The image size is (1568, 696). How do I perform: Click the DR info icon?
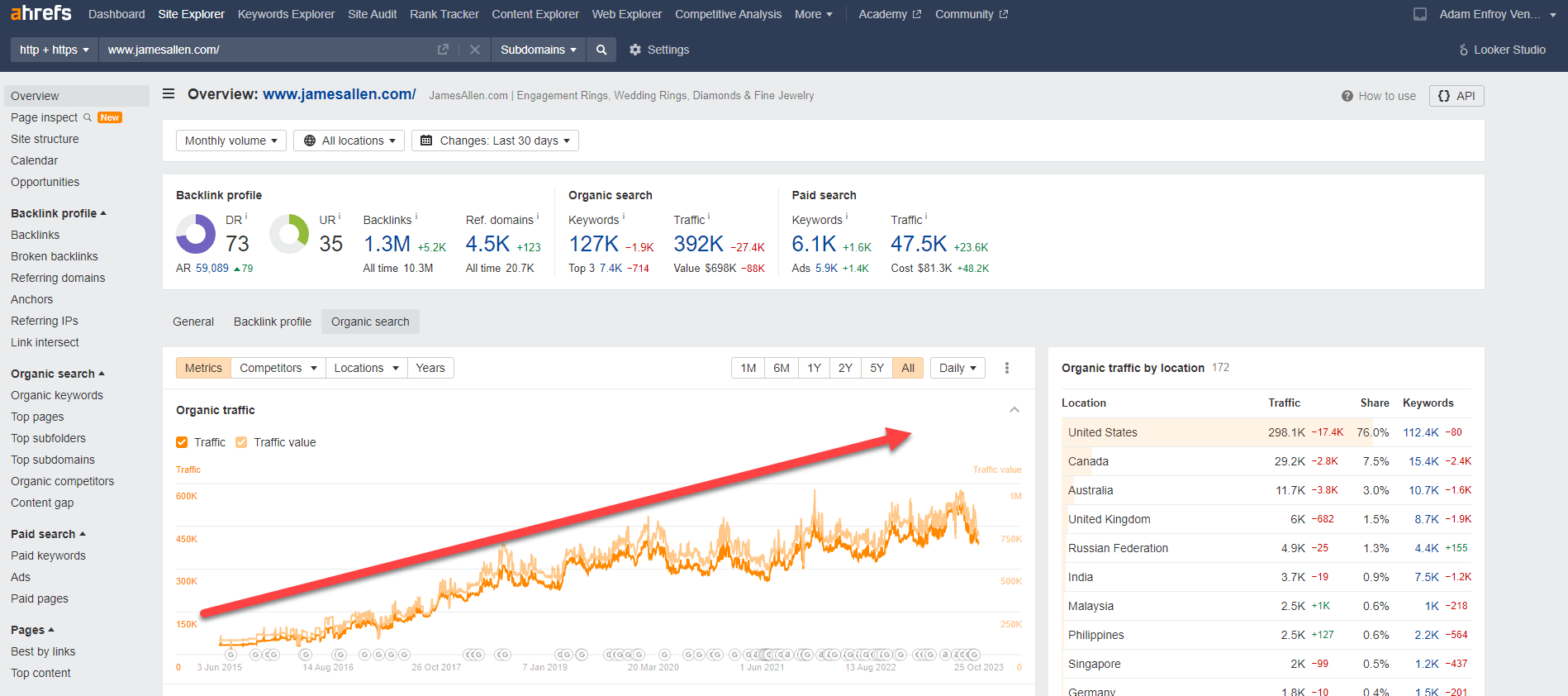click(x=246, y=217)
